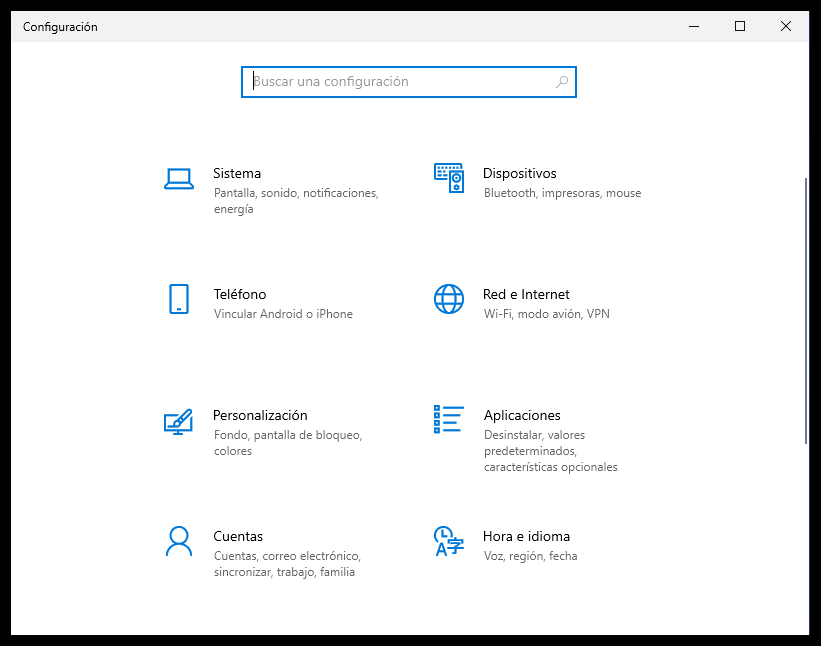Image resolution: width=821 pixels, height=646 pixels.
Task: Click 'Voz, región, fecha' description
Action: (x=530, y=556)
